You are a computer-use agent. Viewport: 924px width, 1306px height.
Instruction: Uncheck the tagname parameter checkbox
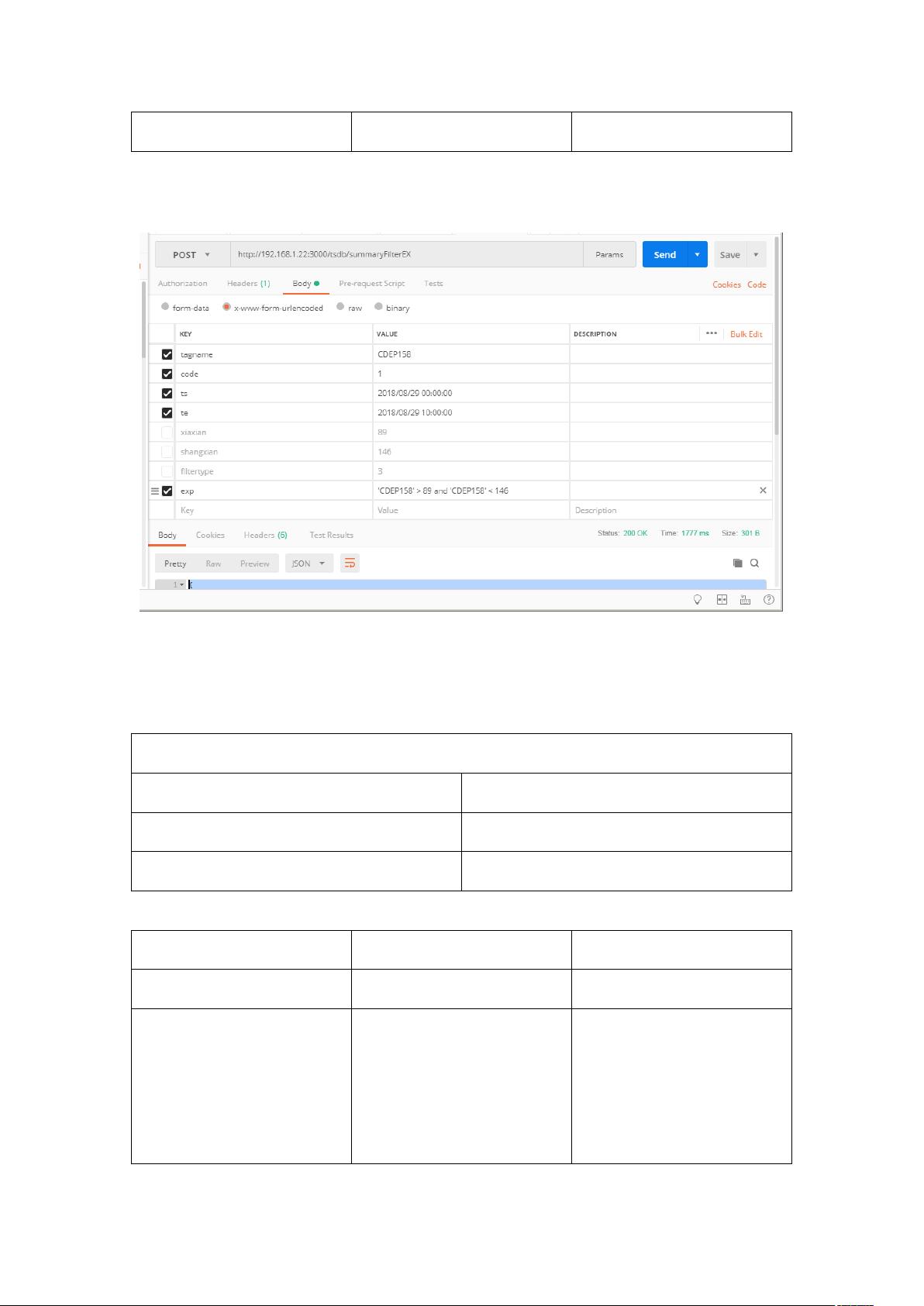point(167,354)
